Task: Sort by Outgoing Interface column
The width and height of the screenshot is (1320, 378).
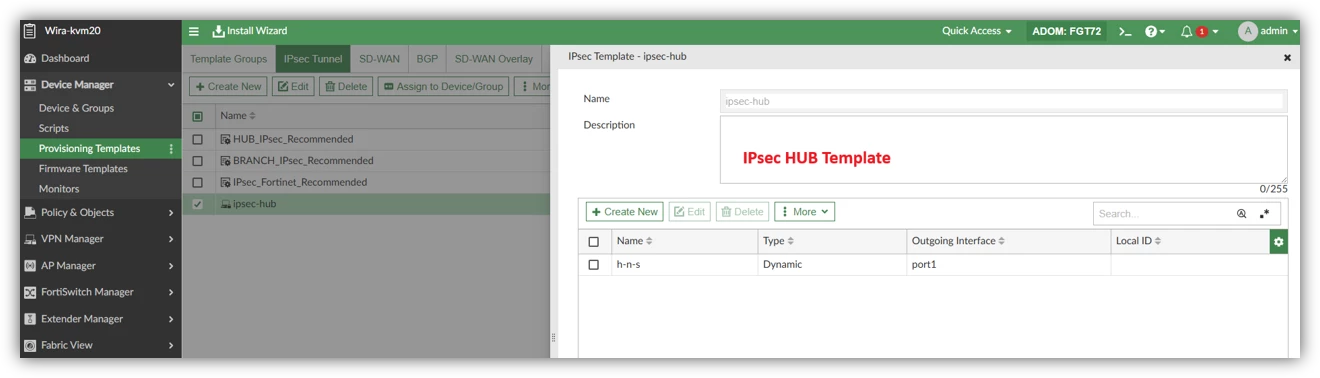Action: point(958,241)
